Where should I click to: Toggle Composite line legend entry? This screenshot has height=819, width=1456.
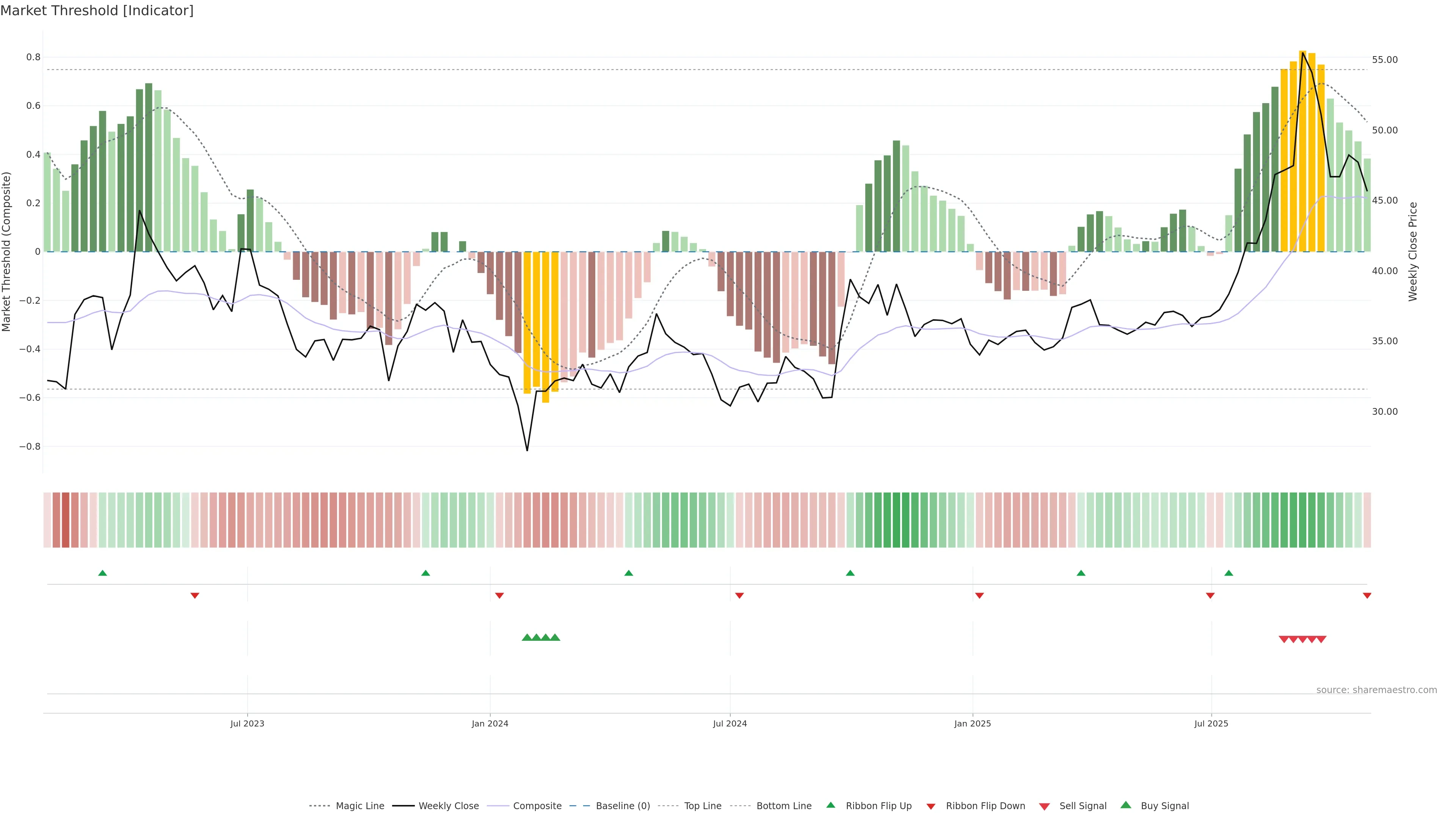pos(537,806)
